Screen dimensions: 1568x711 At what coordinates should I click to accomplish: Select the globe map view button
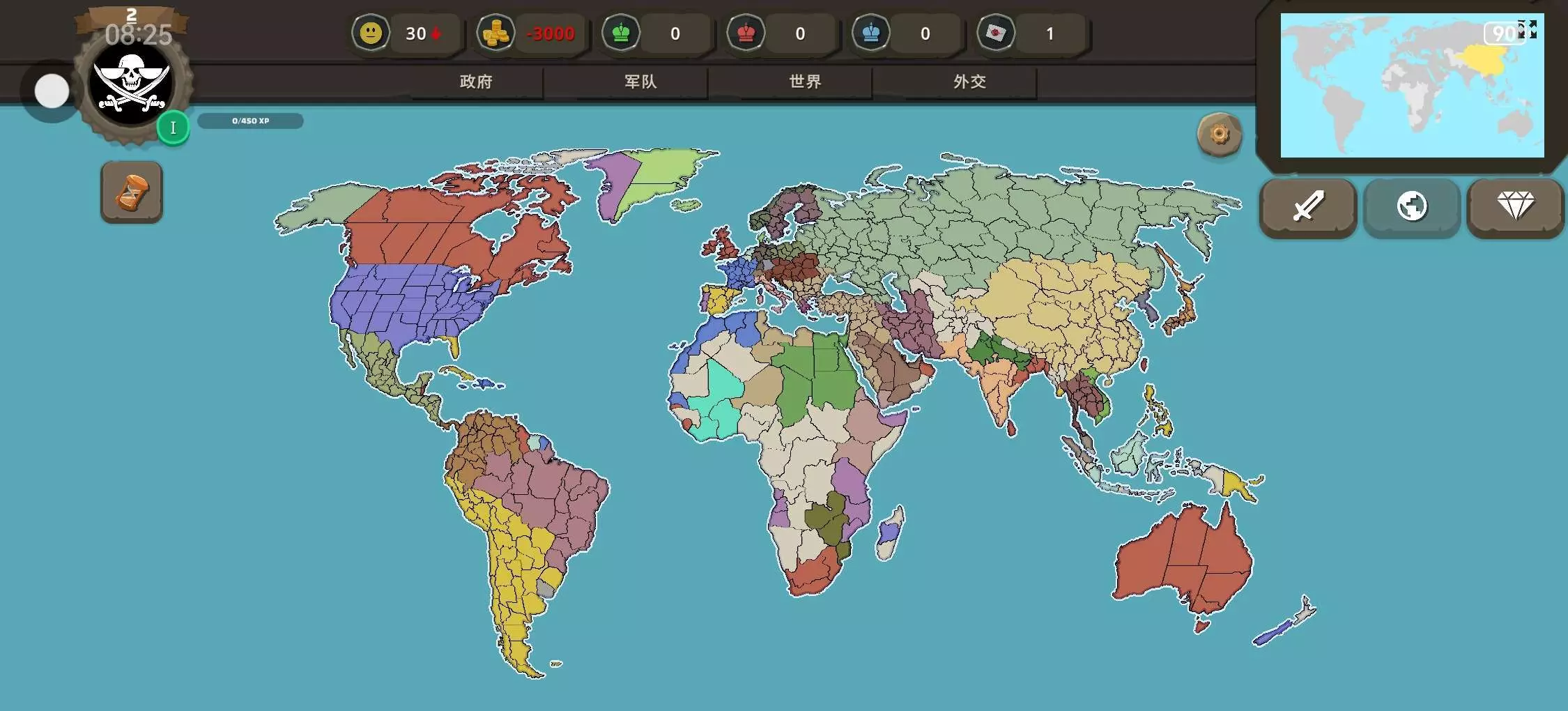(1411, 207)
